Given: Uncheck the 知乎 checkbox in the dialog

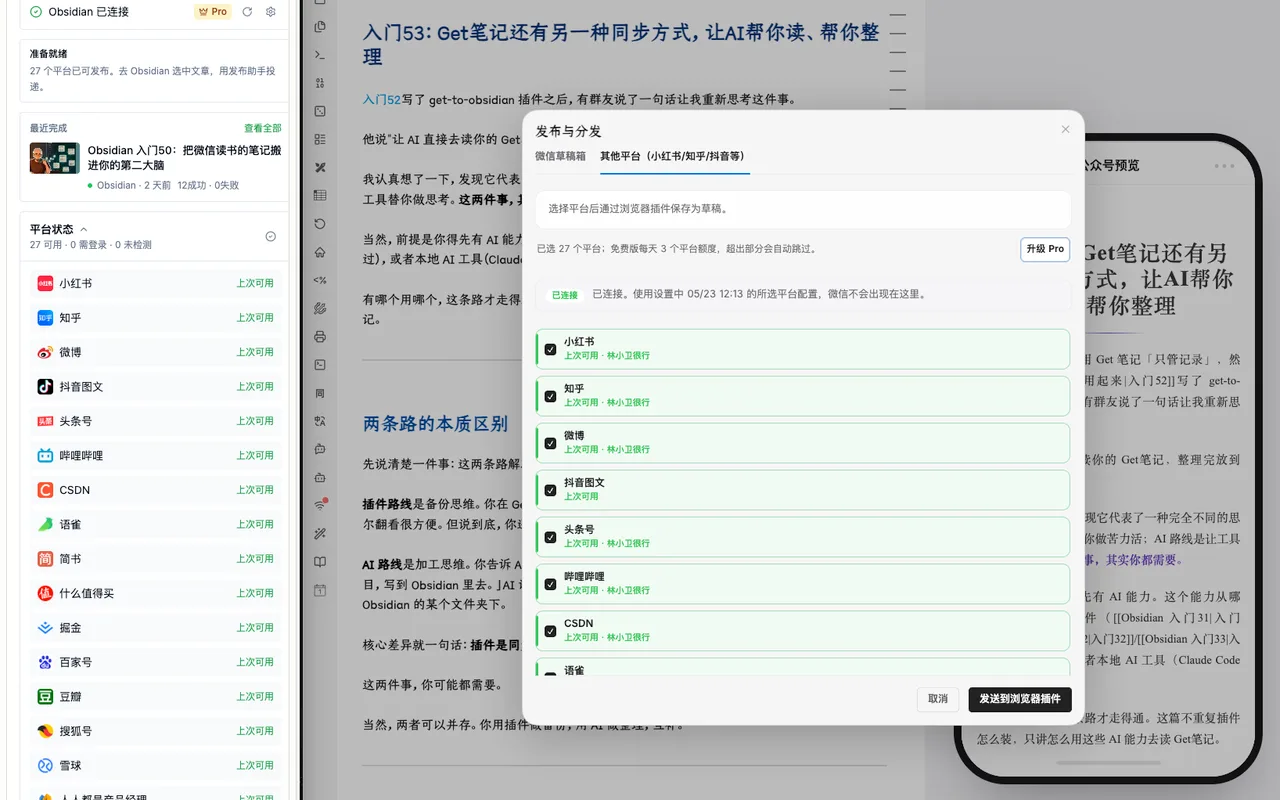Looking at the screenshot, I should tap(550, 396).
